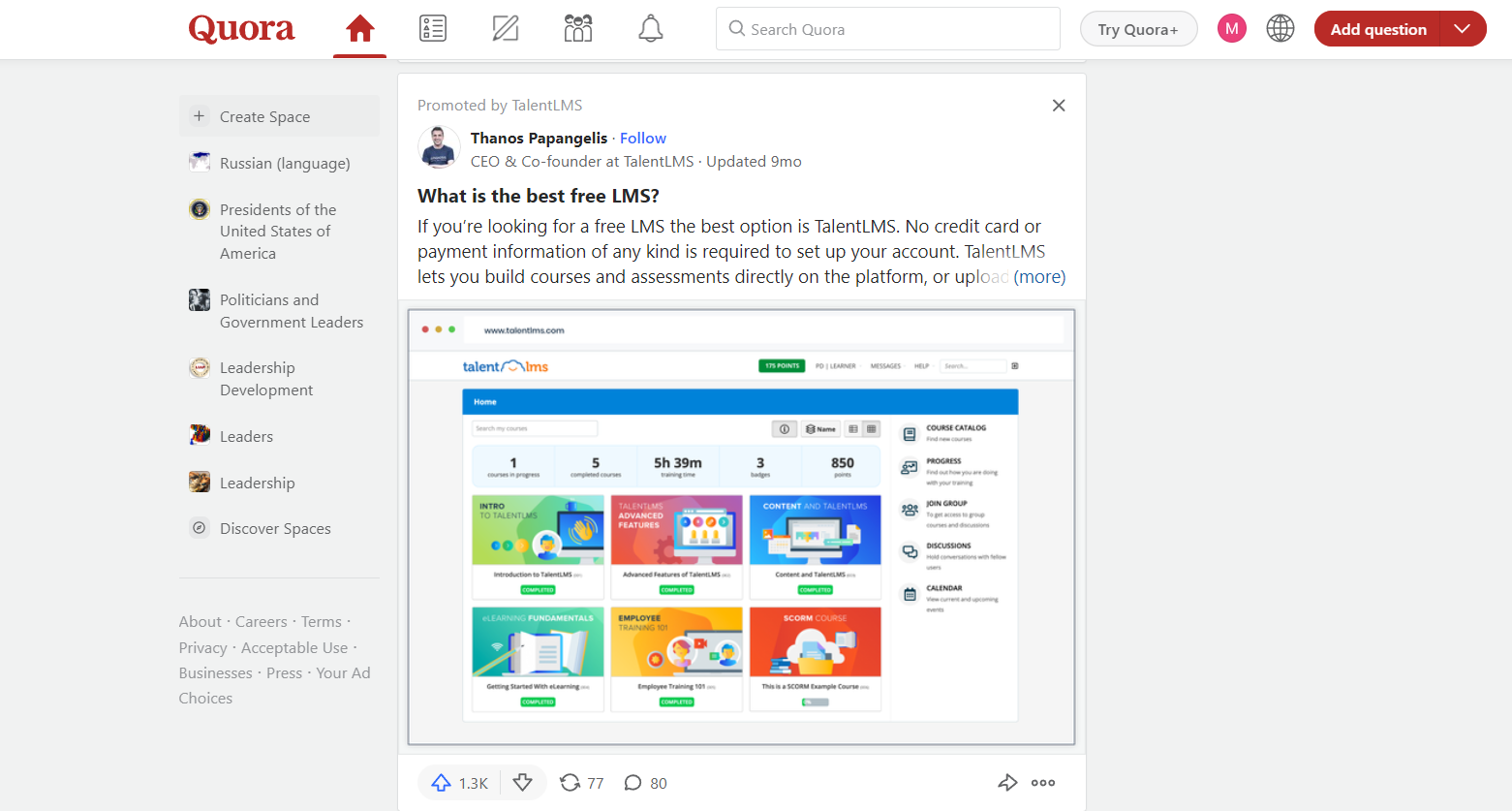Image resolution: width=1512 pixels, height=811 pixels.
Task: Open the Spaces icon in top nav
Action: [x=578, y=29]
